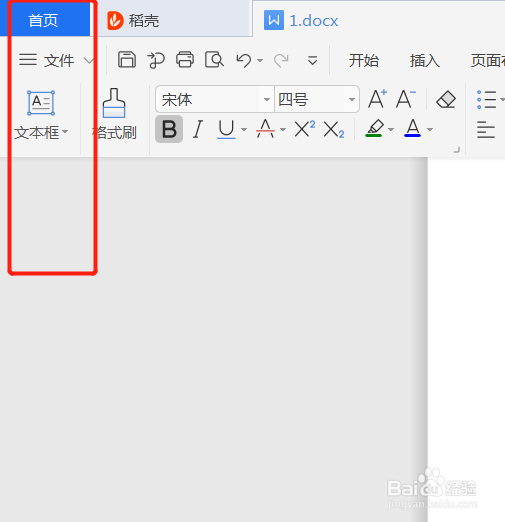
Task: Open the font color dropdown arrow
Action: (x=430, y=129)
